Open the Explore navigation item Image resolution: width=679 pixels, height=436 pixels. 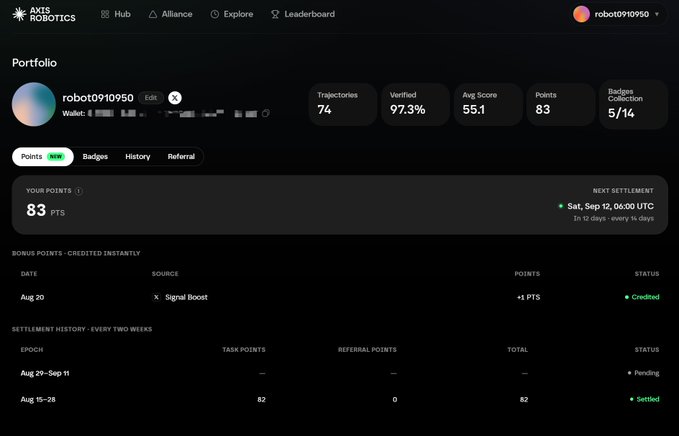click(x=232, y=14)
